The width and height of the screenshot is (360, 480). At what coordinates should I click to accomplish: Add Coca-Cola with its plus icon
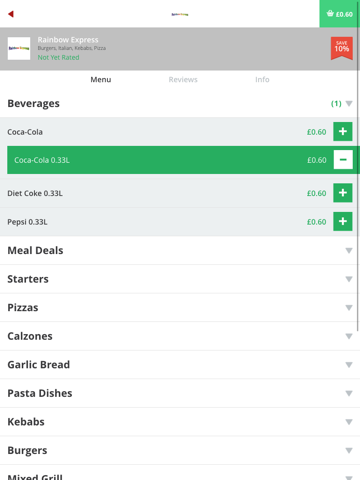click(x=343, y=131)
